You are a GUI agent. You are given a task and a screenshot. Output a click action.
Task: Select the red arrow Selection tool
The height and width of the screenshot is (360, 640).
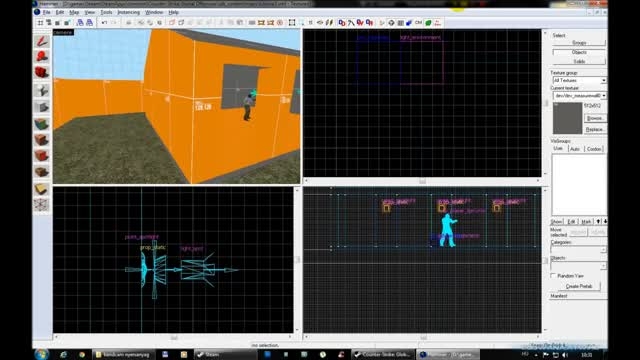pos(42,41)
